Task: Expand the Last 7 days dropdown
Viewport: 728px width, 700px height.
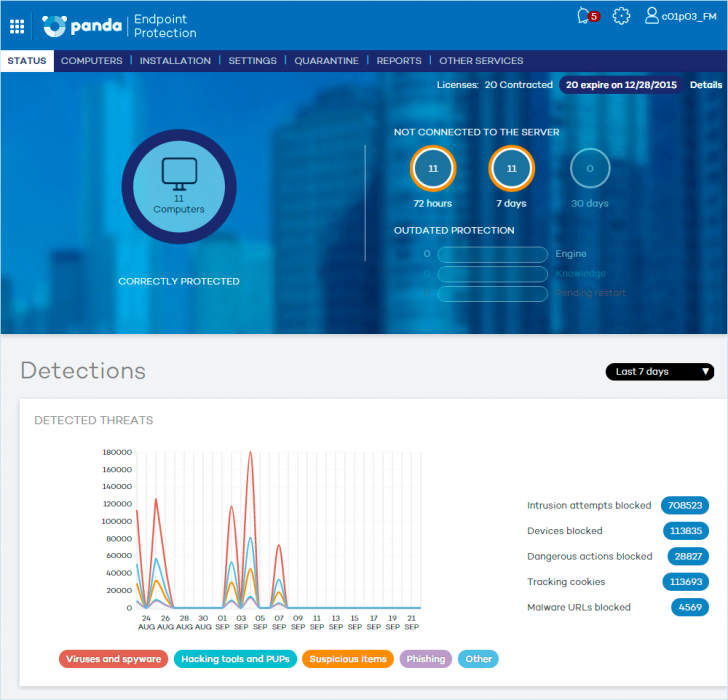Action: pos(660,372)
